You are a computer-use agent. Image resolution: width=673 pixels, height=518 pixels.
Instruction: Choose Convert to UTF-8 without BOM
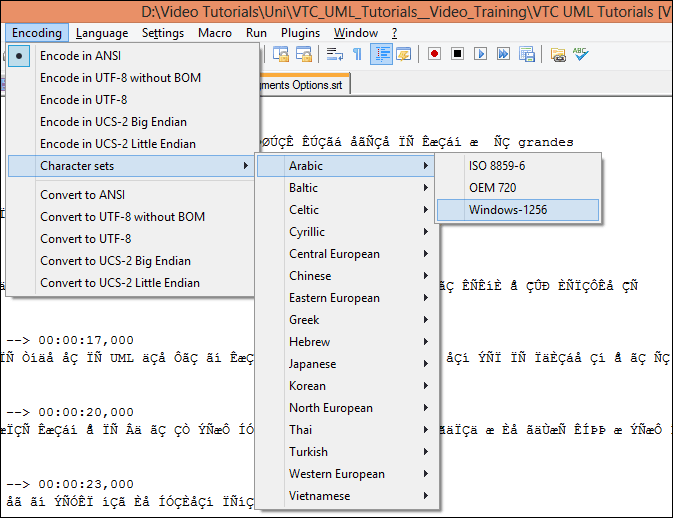122,216
